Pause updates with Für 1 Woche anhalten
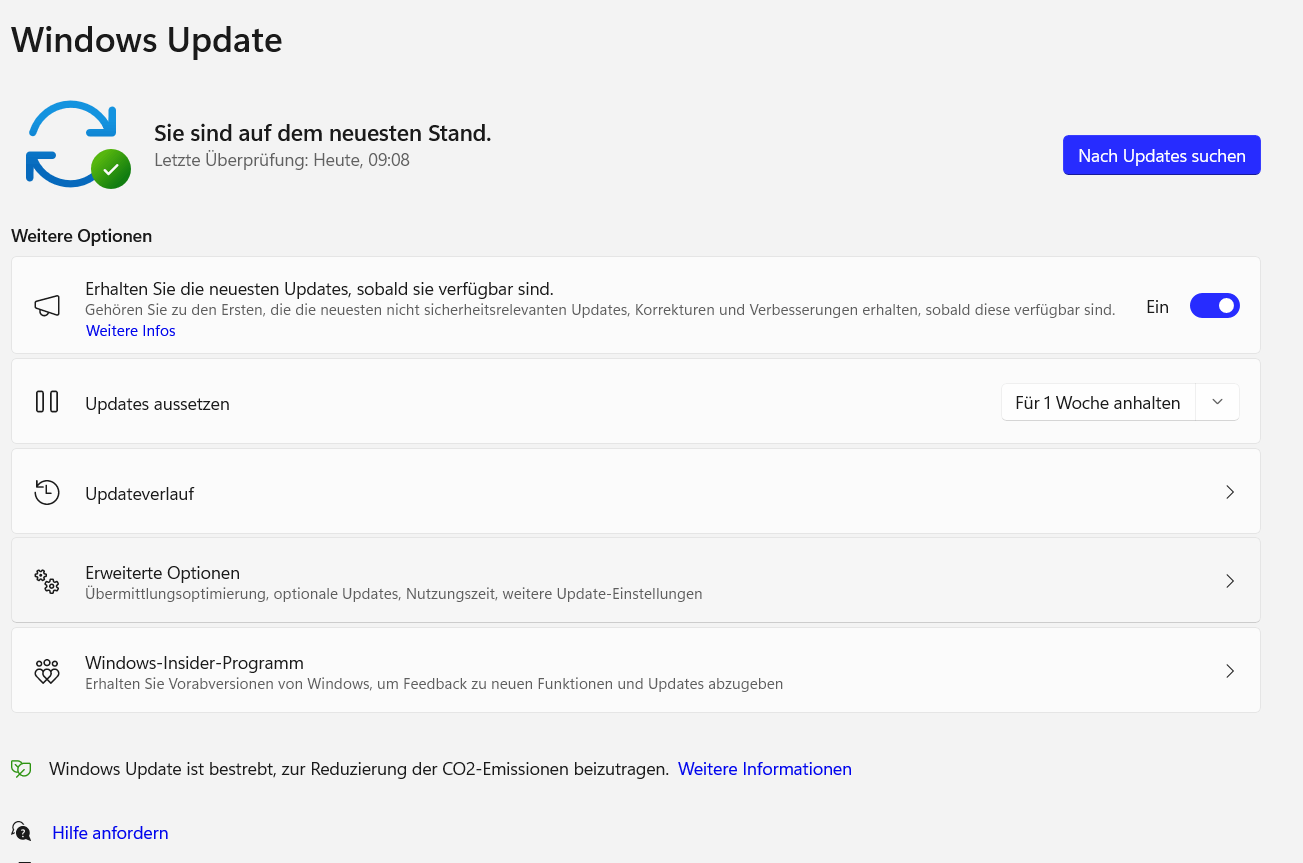 pos(1097,402)
